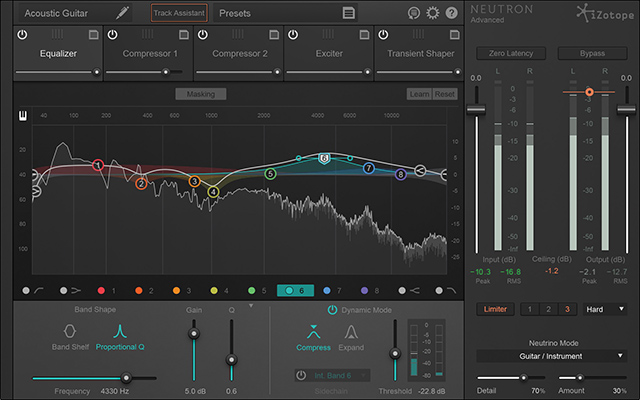This screenshot has width=640, height=400.
Task: Select the Exciter module tab
Action: click(x=329, y=53)
